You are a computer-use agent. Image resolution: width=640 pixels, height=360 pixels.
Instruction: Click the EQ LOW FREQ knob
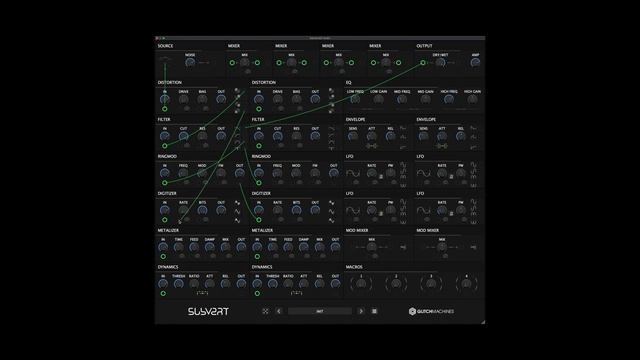coord(355,99)
